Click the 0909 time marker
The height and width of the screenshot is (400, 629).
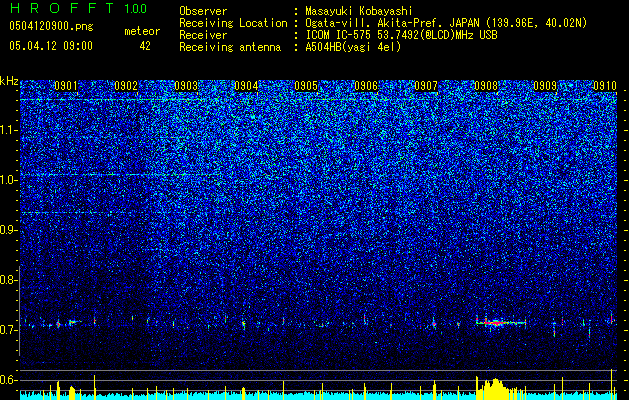[546, 86]
